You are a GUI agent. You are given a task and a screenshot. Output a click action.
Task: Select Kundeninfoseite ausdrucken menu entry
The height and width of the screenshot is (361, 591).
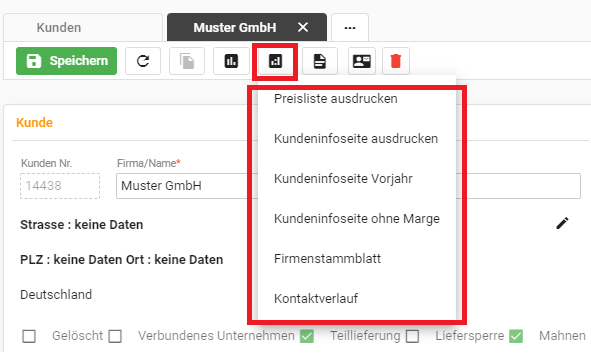point(357,139)
